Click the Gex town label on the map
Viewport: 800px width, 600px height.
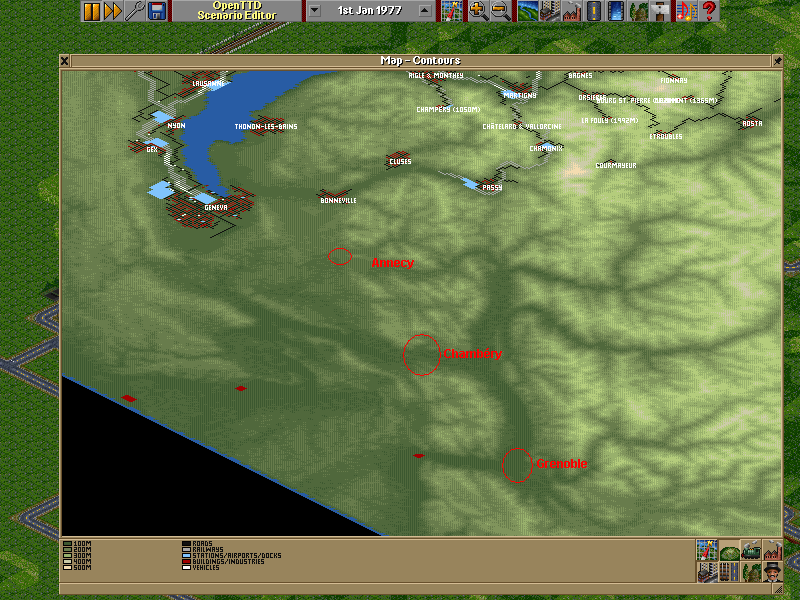coord(152,149)
